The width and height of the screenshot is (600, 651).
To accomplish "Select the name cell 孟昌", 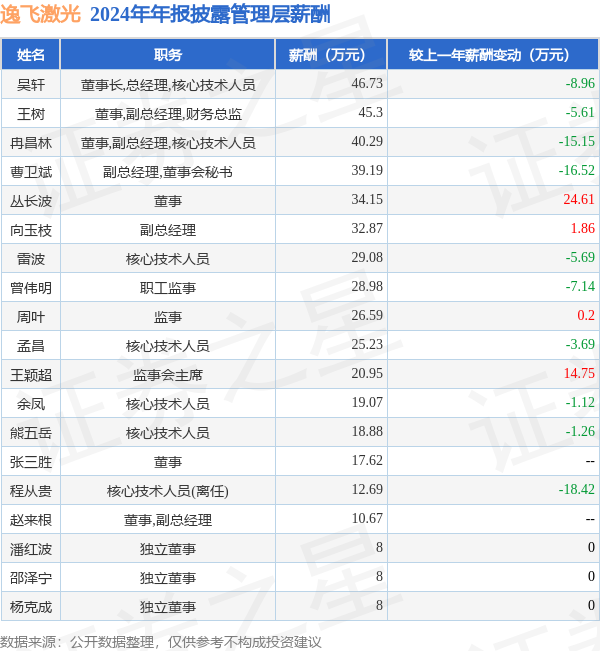I will tap(31, 346).
